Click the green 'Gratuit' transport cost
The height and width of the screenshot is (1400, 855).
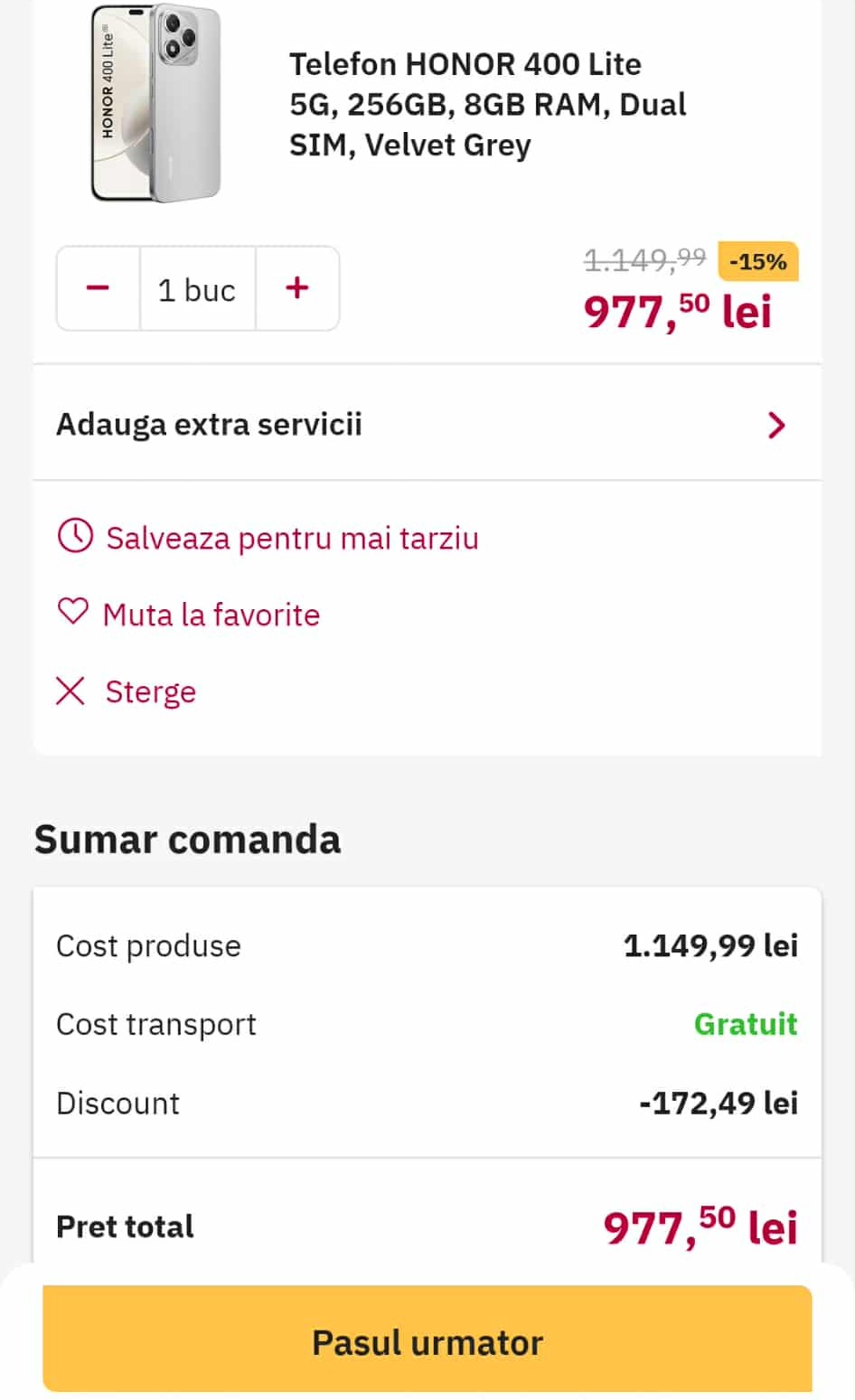pos(746,1024)
